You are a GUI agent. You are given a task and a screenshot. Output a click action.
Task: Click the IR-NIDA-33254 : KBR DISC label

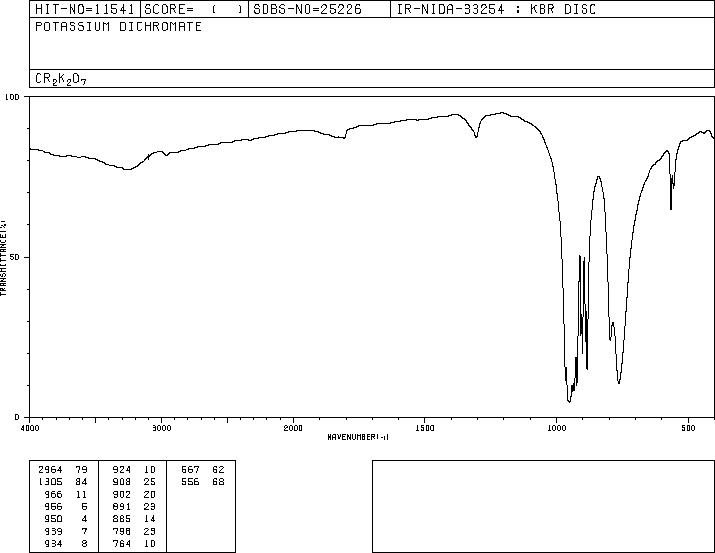[496, 9]
